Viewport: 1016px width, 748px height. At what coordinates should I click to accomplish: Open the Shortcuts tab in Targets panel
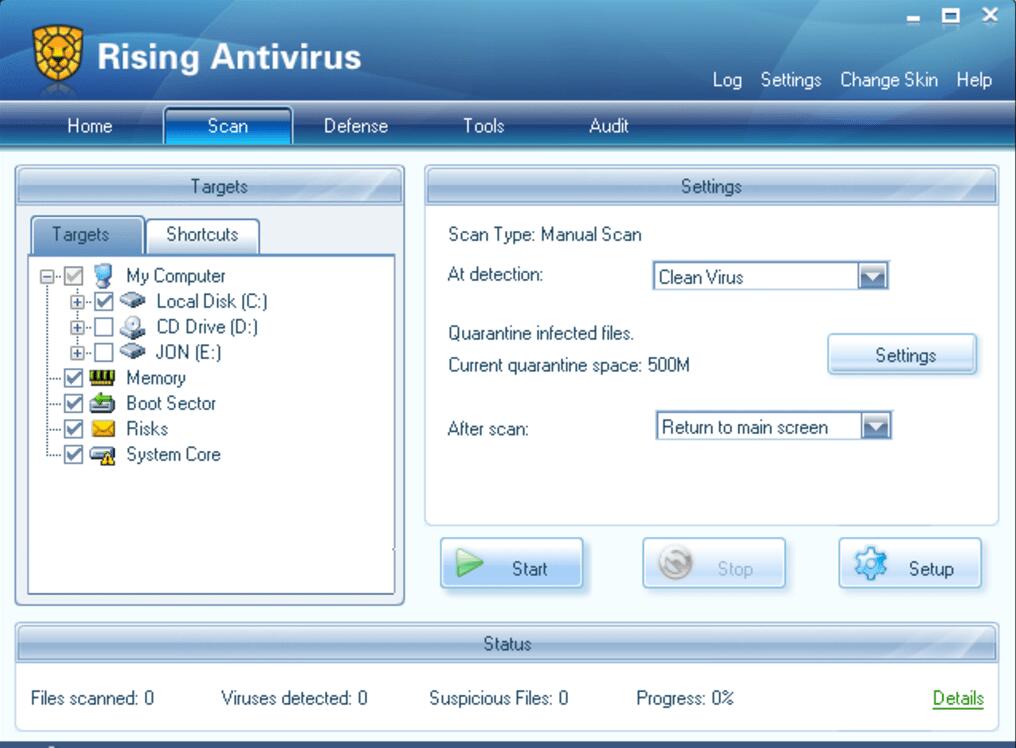pos(202,235)
